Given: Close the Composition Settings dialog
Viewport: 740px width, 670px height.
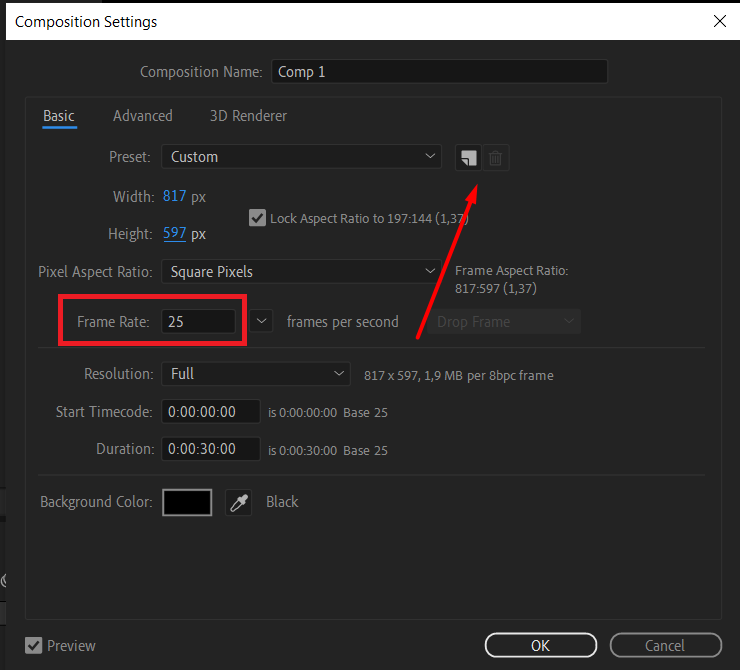Looking at the screenshot, I should [x=719, y=21].
